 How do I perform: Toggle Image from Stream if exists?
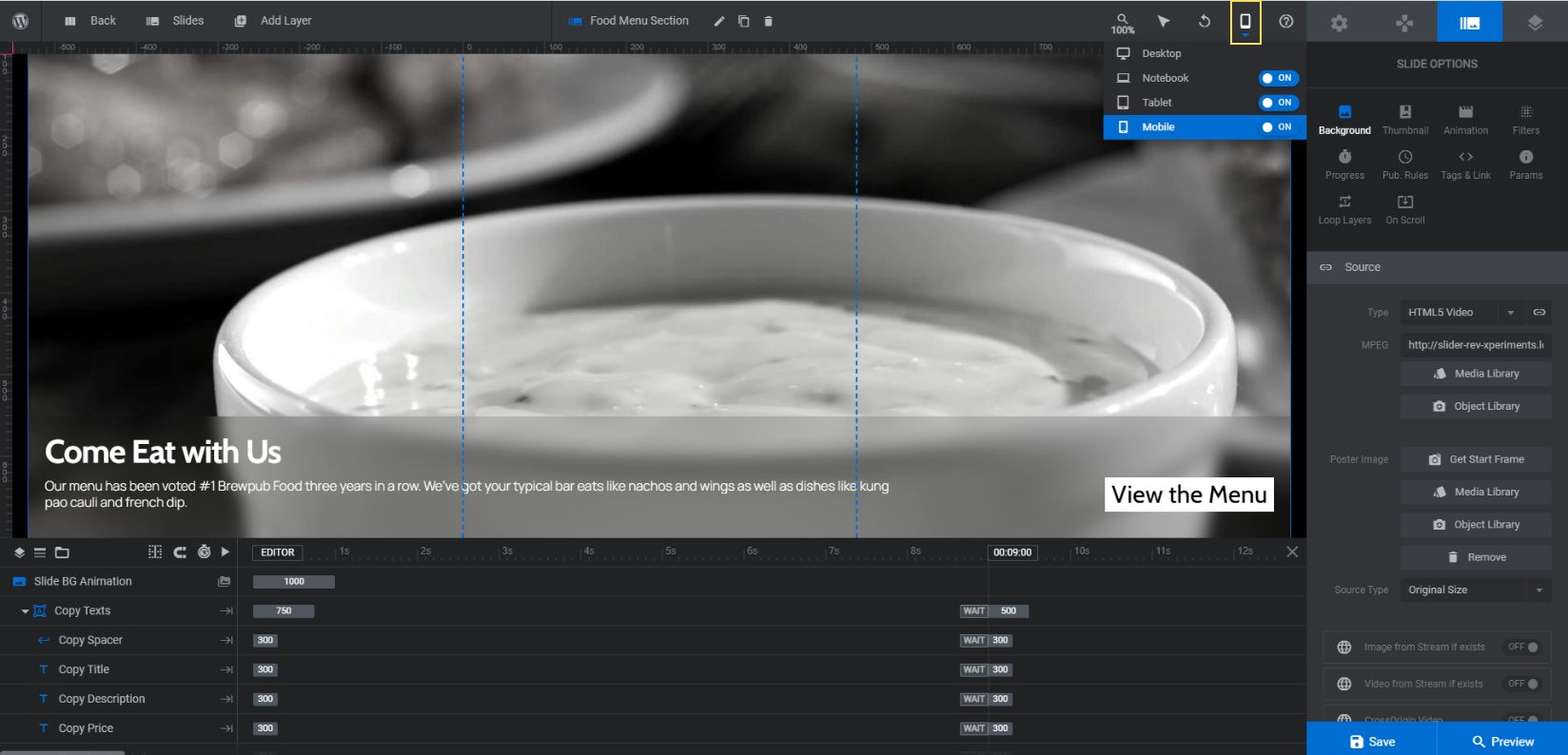tap(1523, 648)
